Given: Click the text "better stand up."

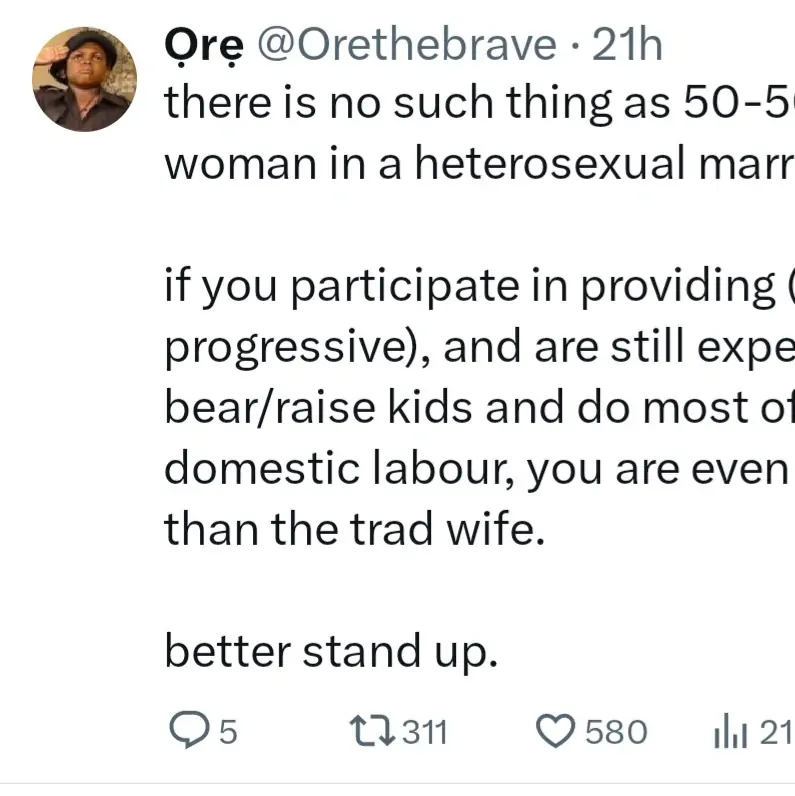Looking at the screenshot, I should pos(330,653).
